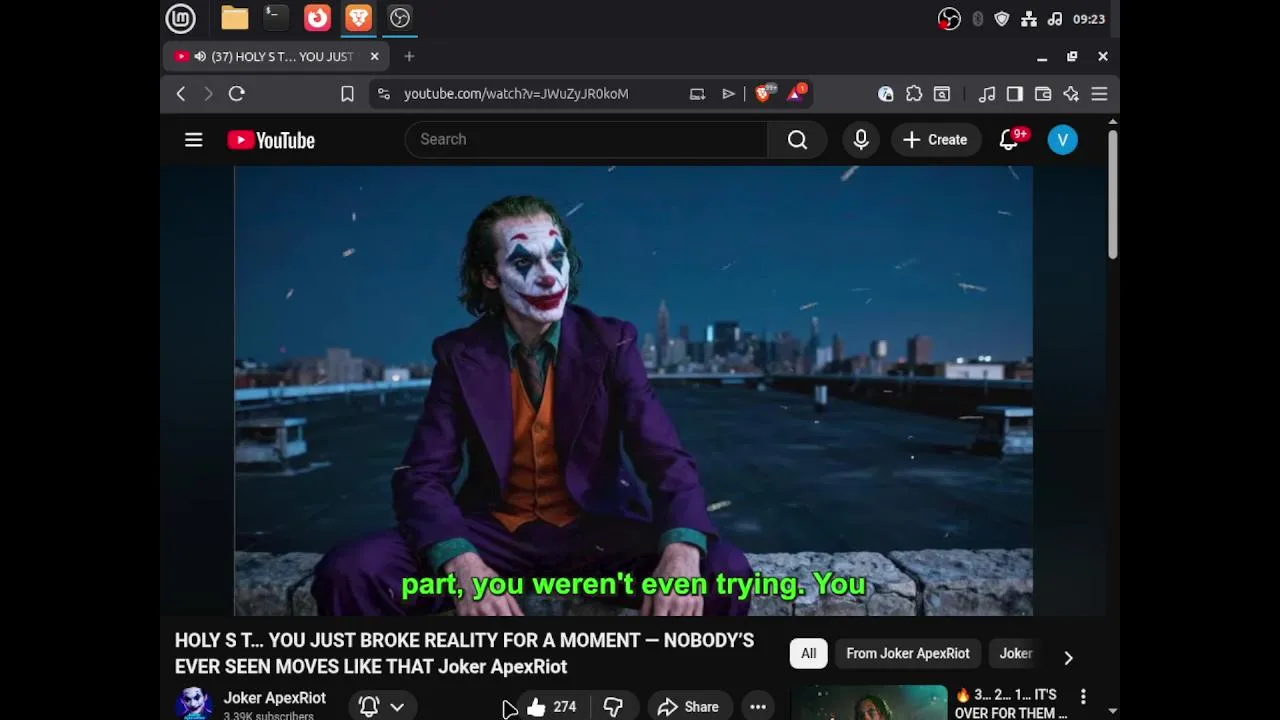Open the network tray icon
Viewport: 1280px width, 720px height.
pos(1029,19)
